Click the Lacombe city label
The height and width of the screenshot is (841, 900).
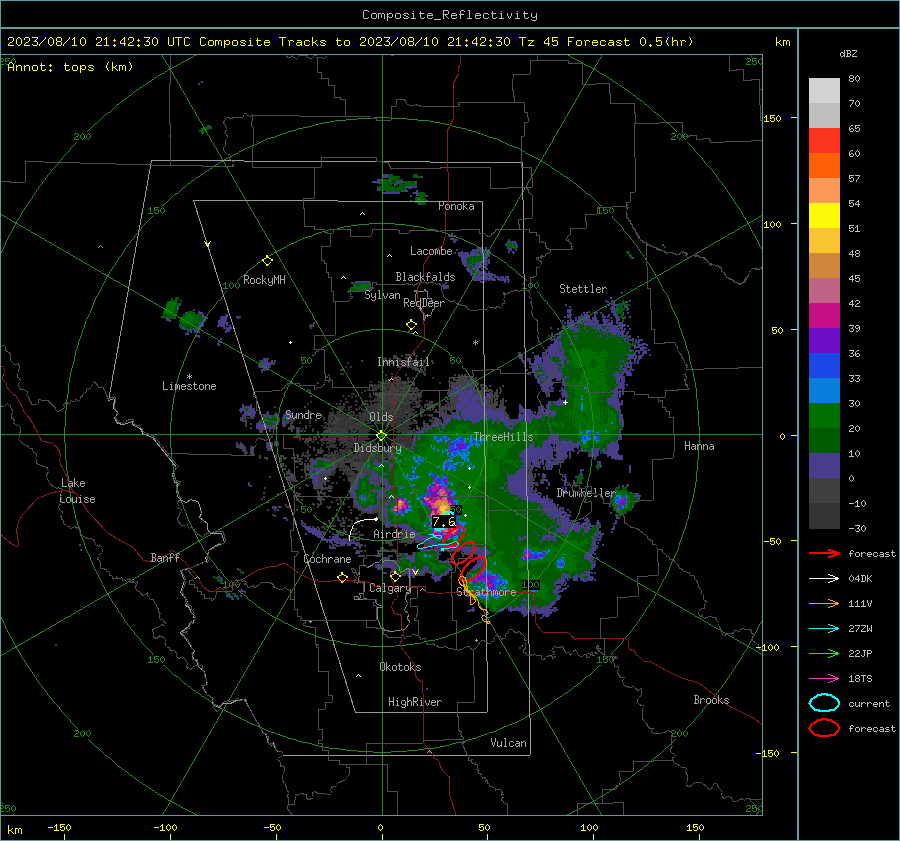[x=431, y=251]
